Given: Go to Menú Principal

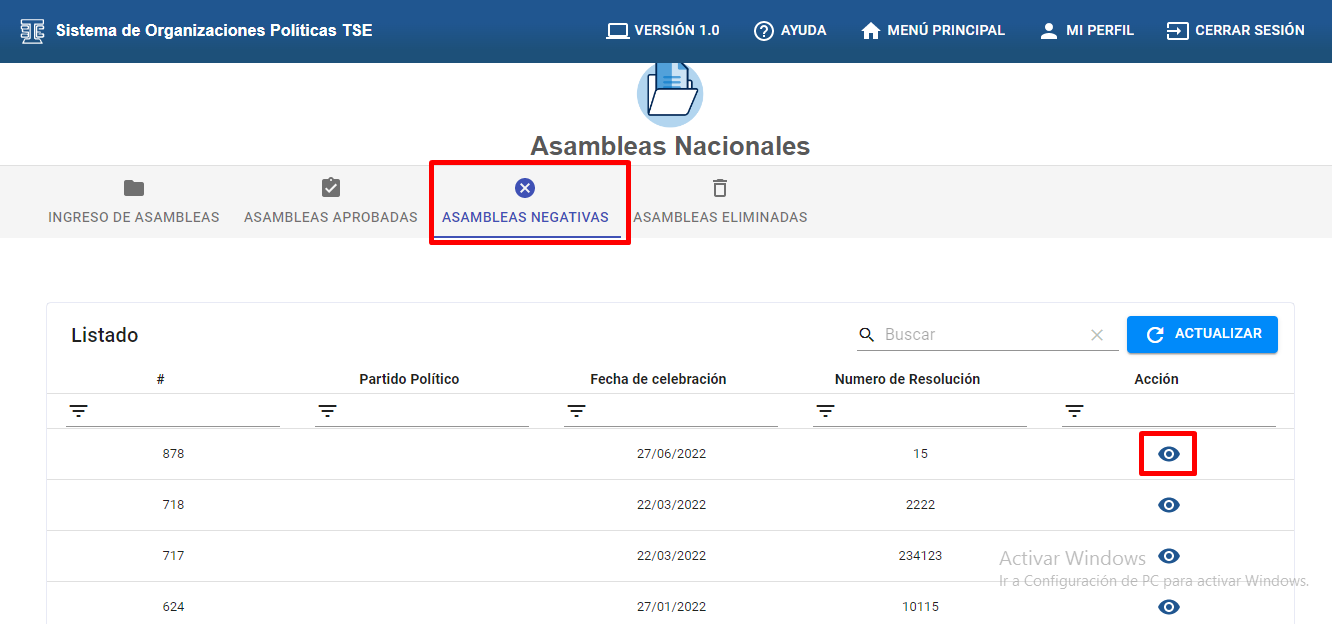Looking at the screenshot, I should 933,31.
